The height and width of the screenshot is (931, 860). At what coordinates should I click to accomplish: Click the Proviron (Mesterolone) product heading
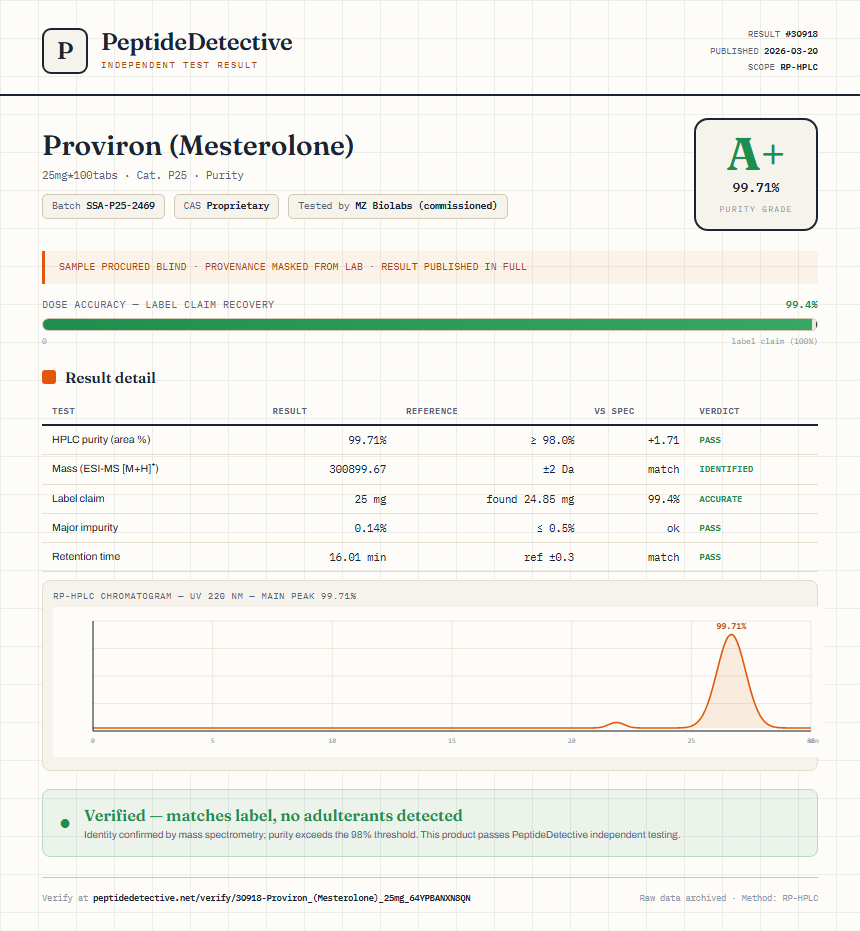tap(198, 145)
